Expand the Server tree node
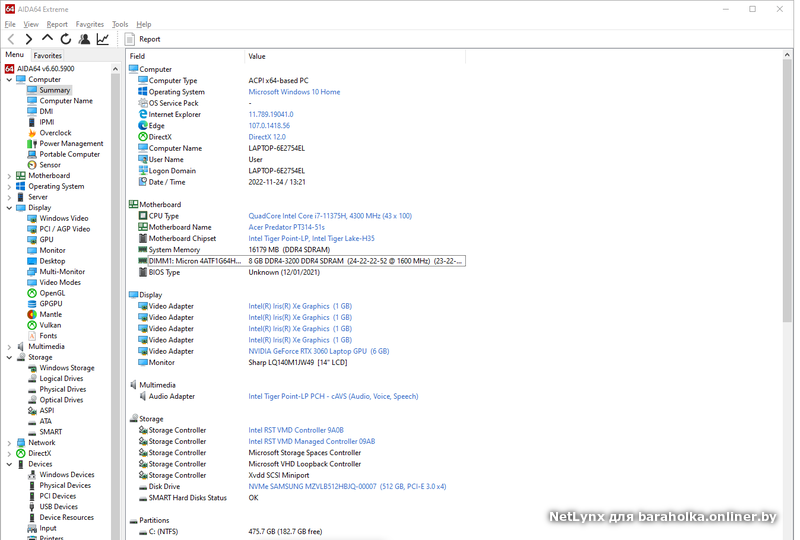800x540 pixels. point(9,197)
